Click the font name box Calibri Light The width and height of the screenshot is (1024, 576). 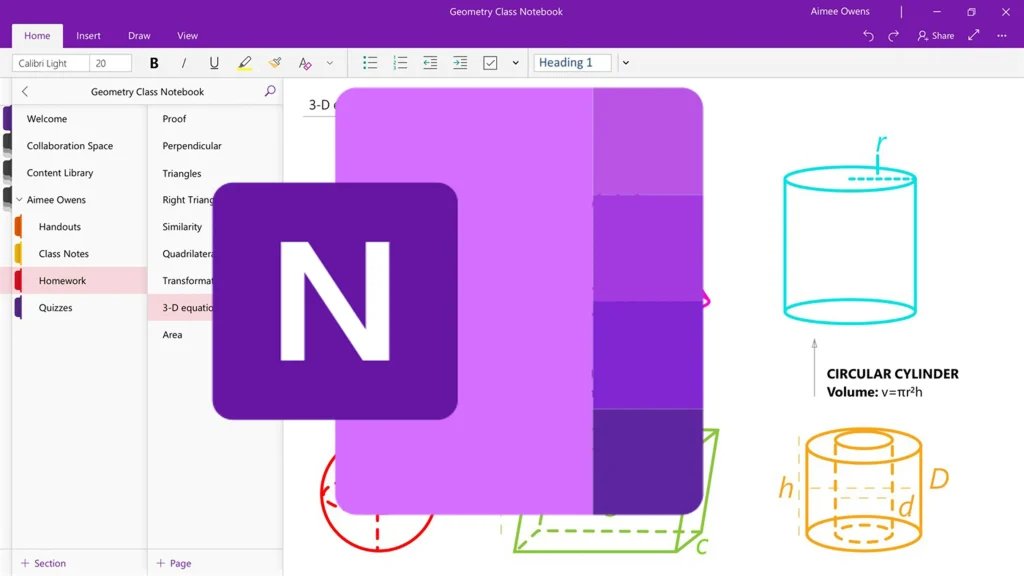pos(51,63)
